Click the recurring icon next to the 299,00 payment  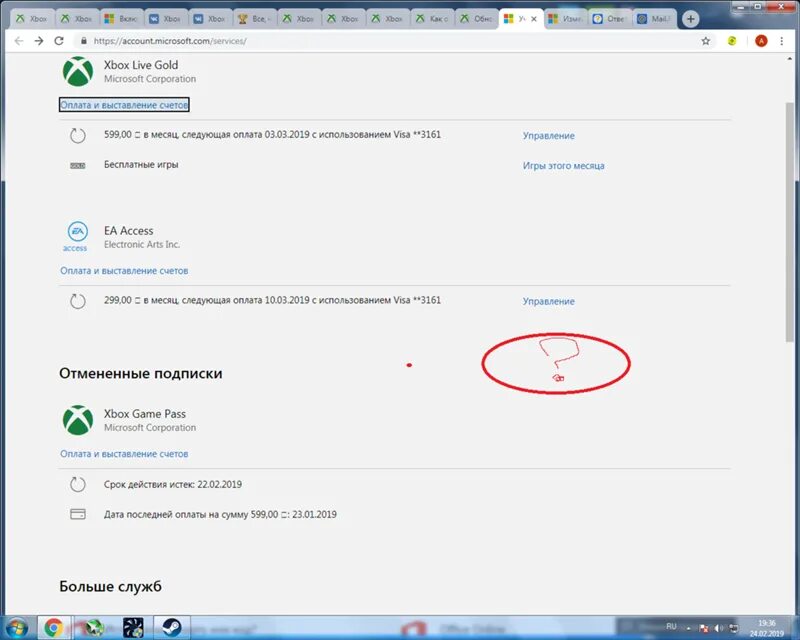point(78,301)
